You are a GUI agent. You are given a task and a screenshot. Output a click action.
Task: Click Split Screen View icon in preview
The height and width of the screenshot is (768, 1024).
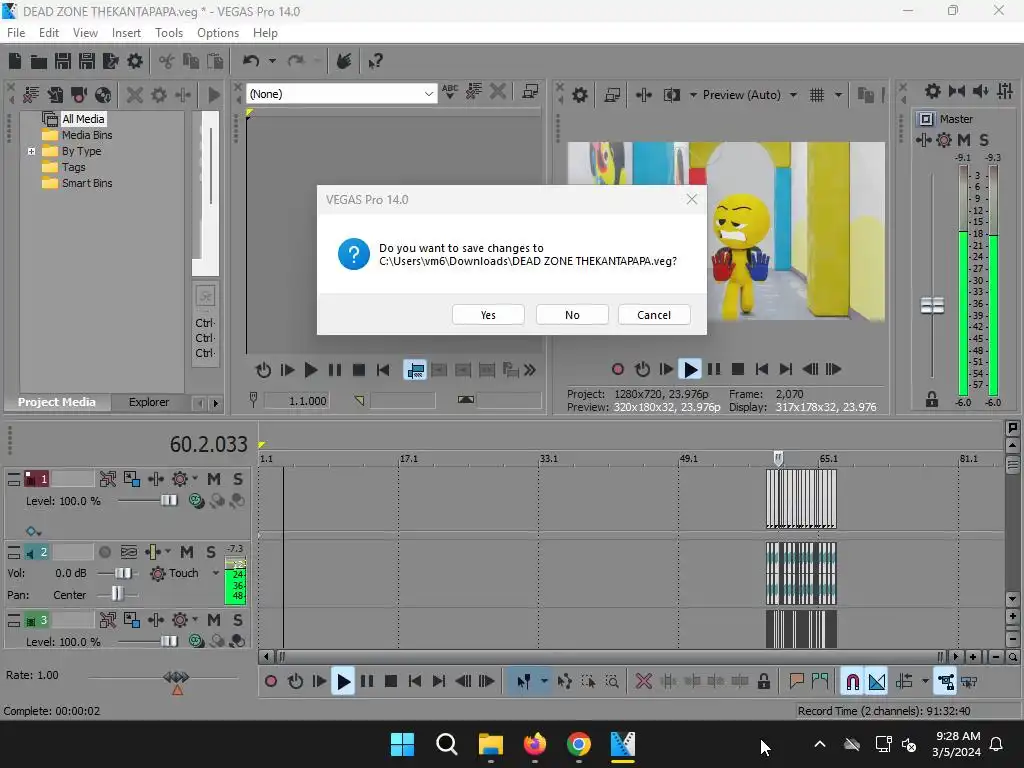click(671, 95)
